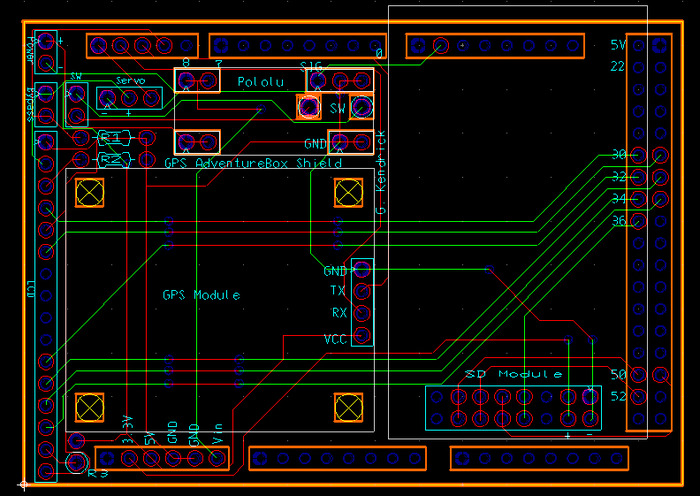Click the RX label on GPS header

339,313
